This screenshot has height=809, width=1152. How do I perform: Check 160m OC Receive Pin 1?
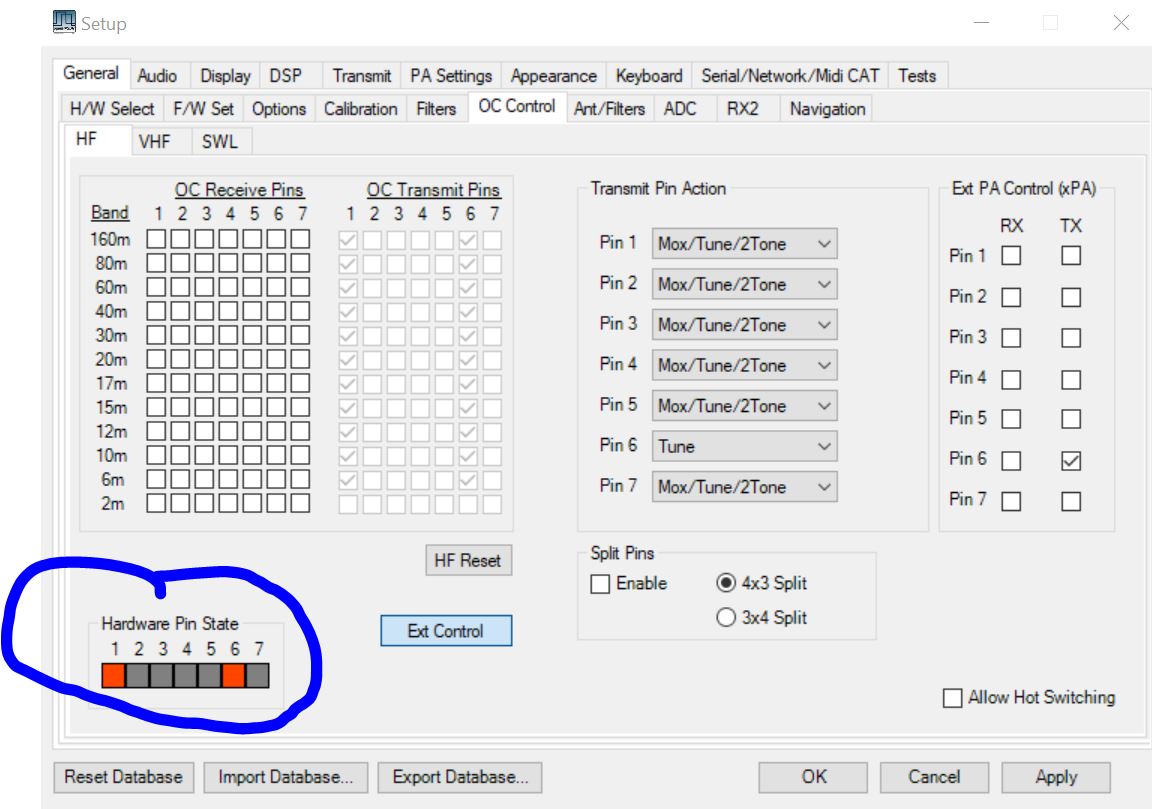coord(157,239)
